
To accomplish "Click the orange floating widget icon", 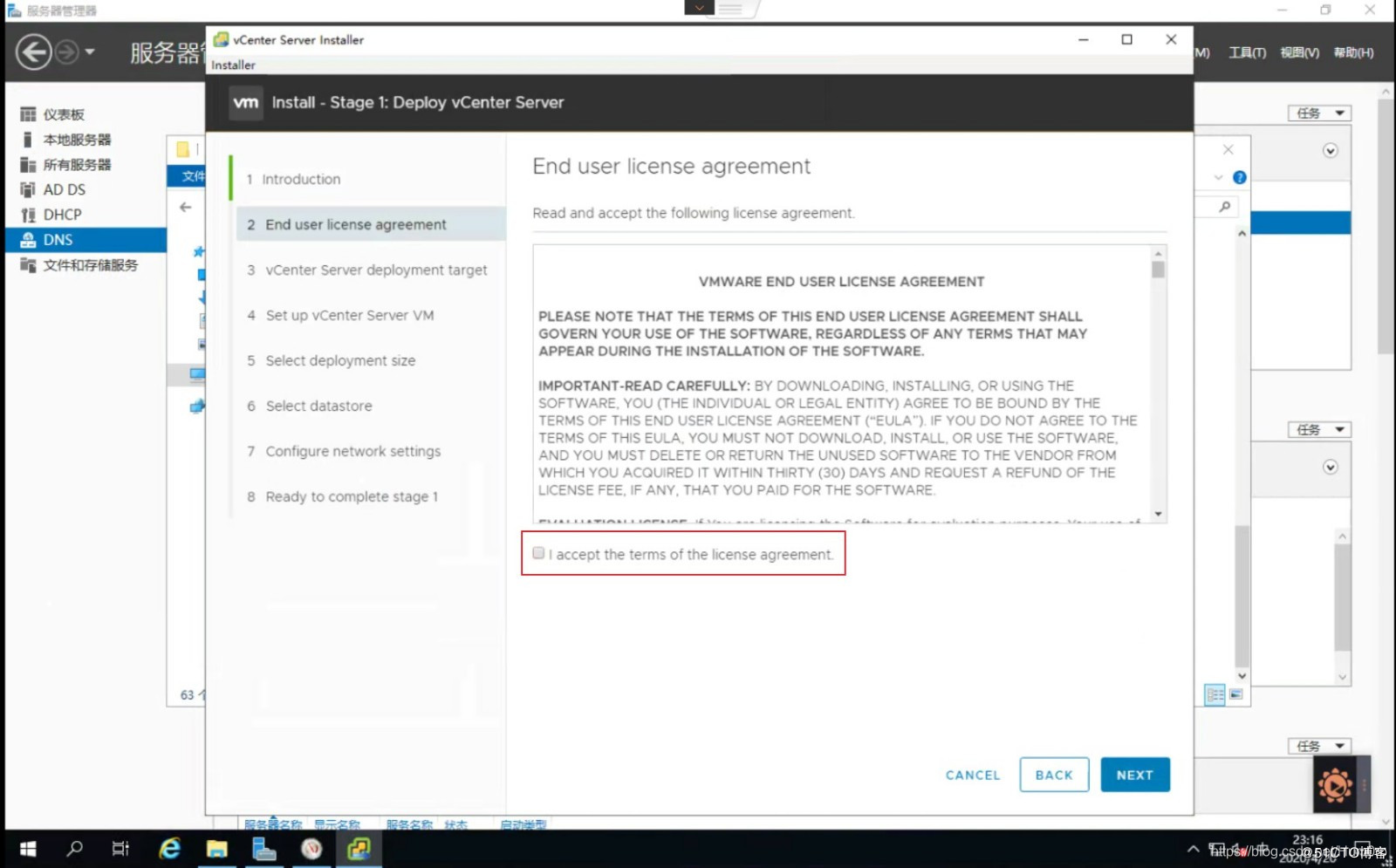I will tap(1334, 785).
